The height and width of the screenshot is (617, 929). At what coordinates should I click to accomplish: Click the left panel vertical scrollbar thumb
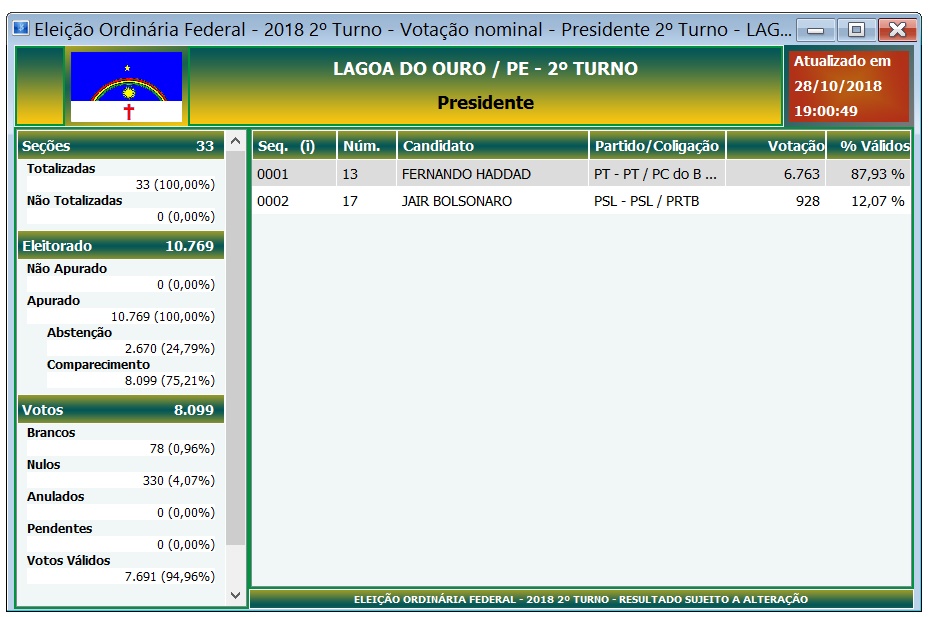[x=236, y=348]
